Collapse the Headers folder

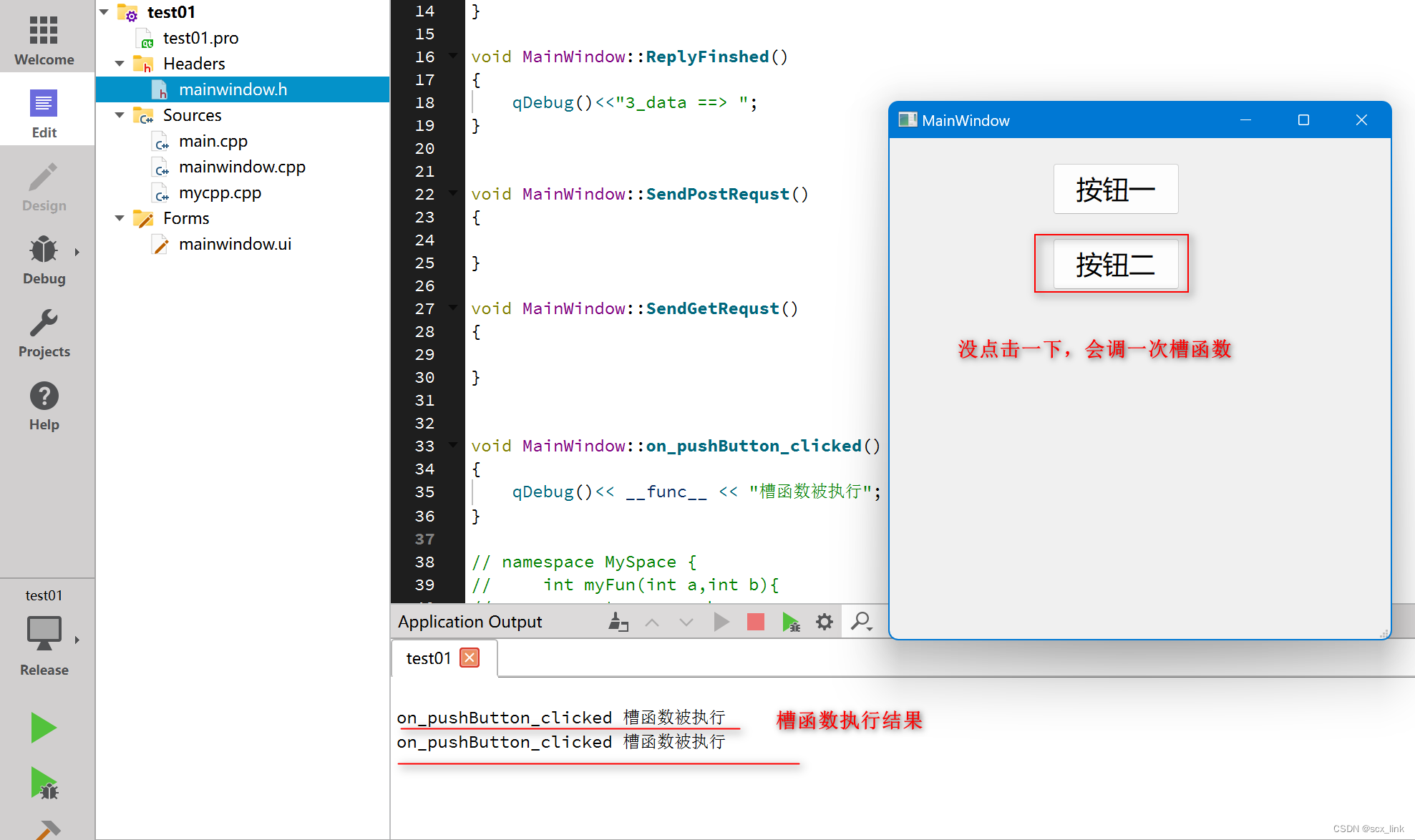click(120, 64)
